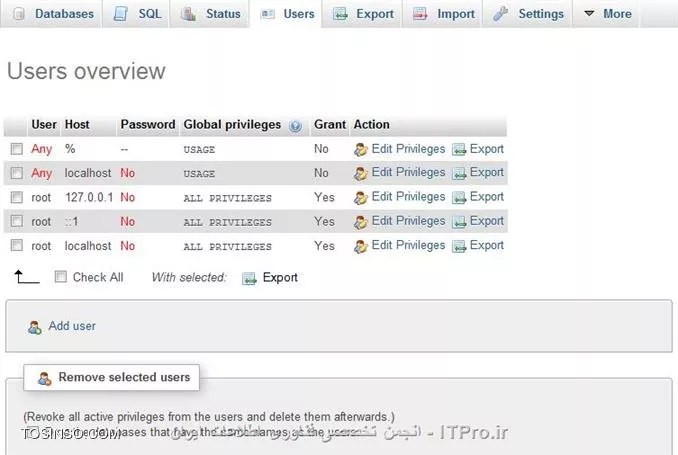Click edit privileges icon for root 127.0.0.1

[x=361, y=198]
